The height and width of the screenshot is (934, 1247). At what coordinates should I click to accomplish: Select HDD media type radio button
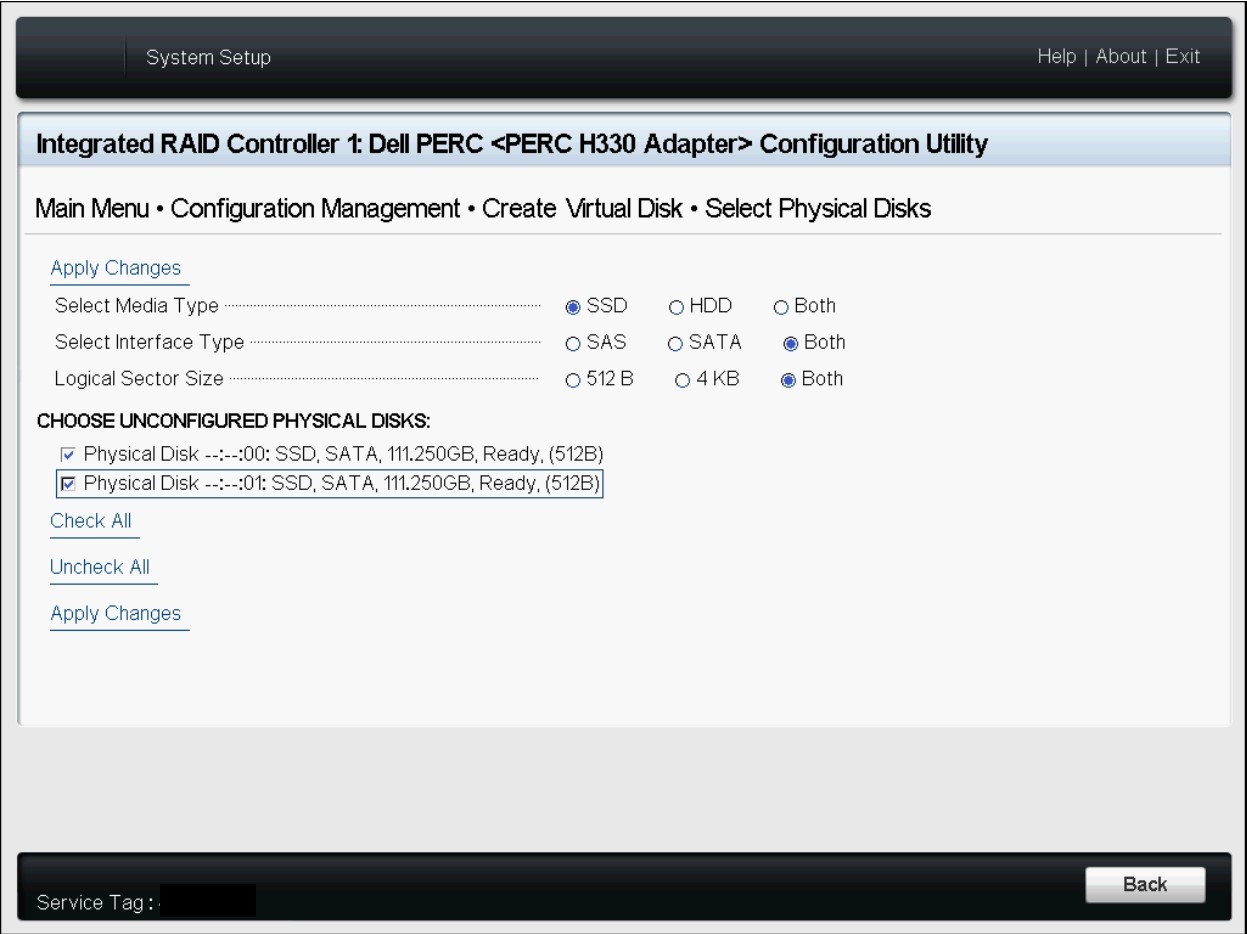[676, 306]
